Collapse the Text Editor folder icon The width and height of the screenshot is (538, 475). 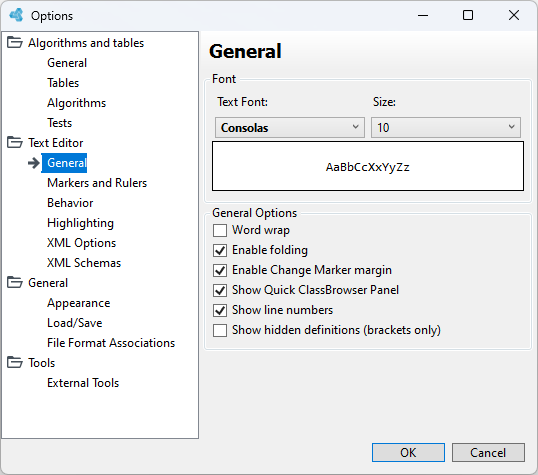[x=15, y=142]
